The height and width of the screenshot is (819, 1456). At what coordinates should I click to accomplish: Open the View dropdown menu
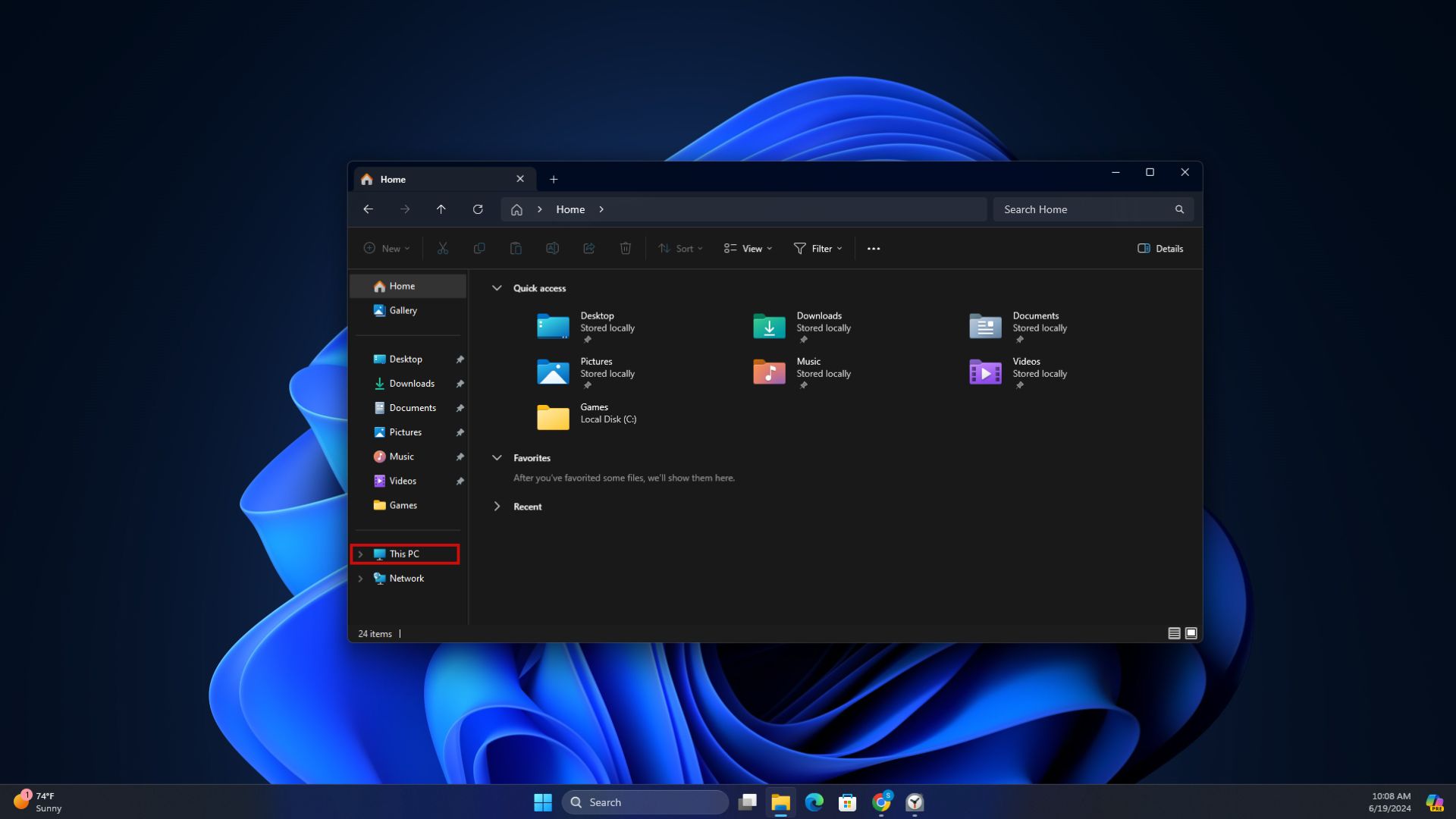tap(748, 249)
